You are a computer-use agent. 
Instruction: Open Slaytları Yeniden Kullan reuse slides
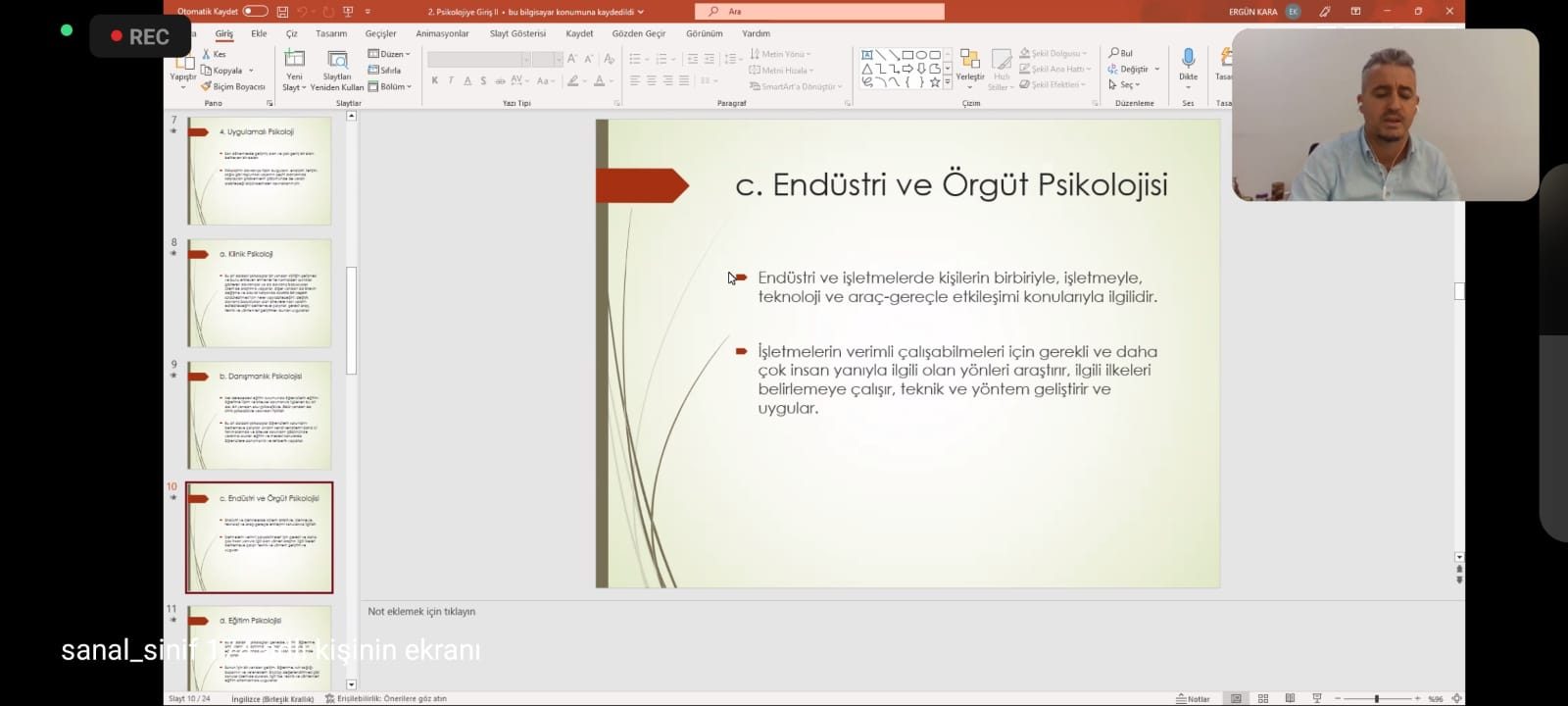pyautogui.click(x=337, y=70)
